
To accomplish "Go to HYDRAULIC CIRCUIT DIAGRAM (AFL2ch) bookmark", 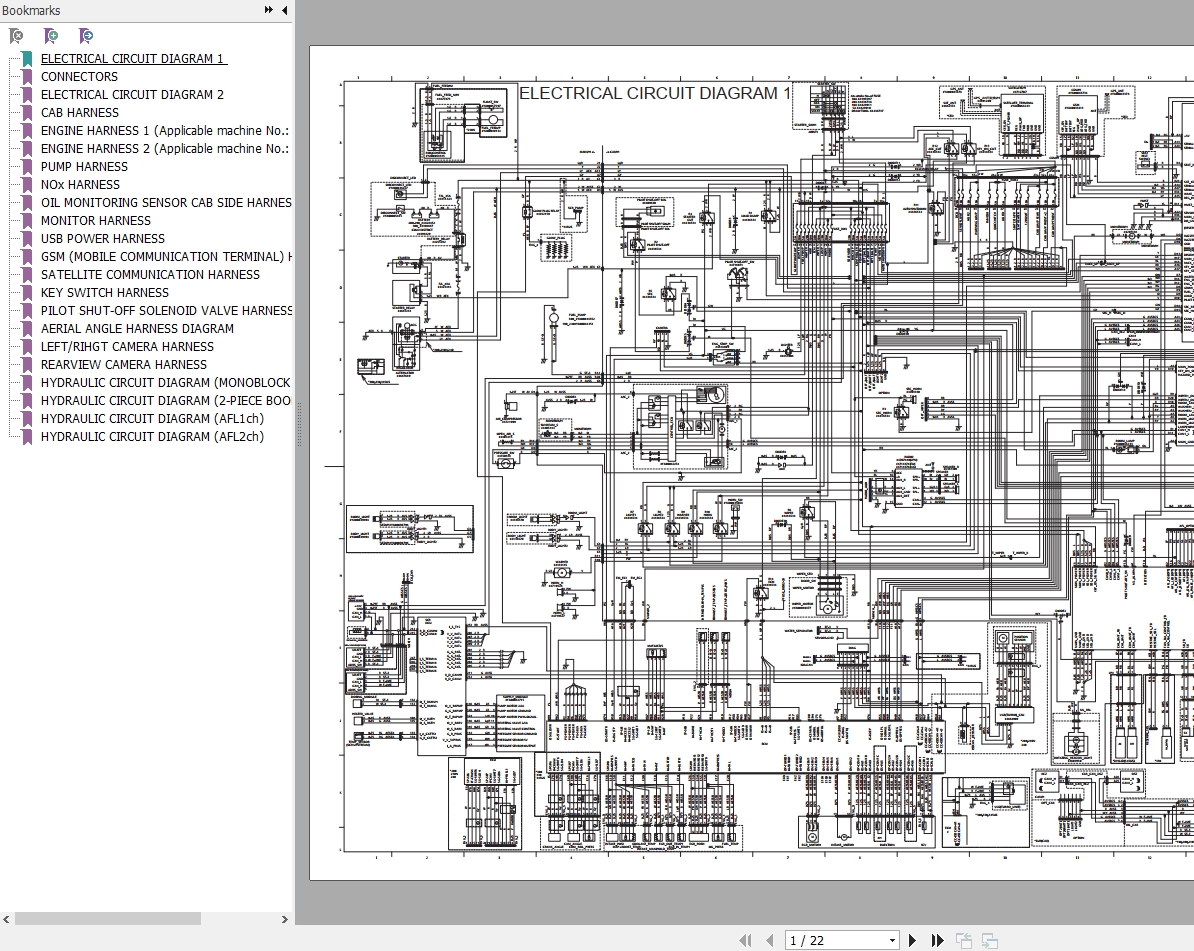I will pyautogui.click(x=152, y=437).
